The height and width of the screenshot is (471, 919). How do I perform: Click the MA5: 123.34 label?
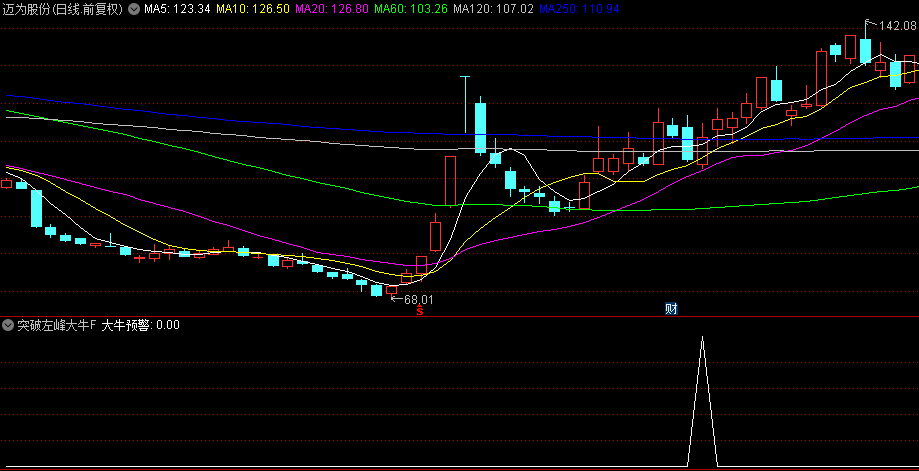pos(177,9)
